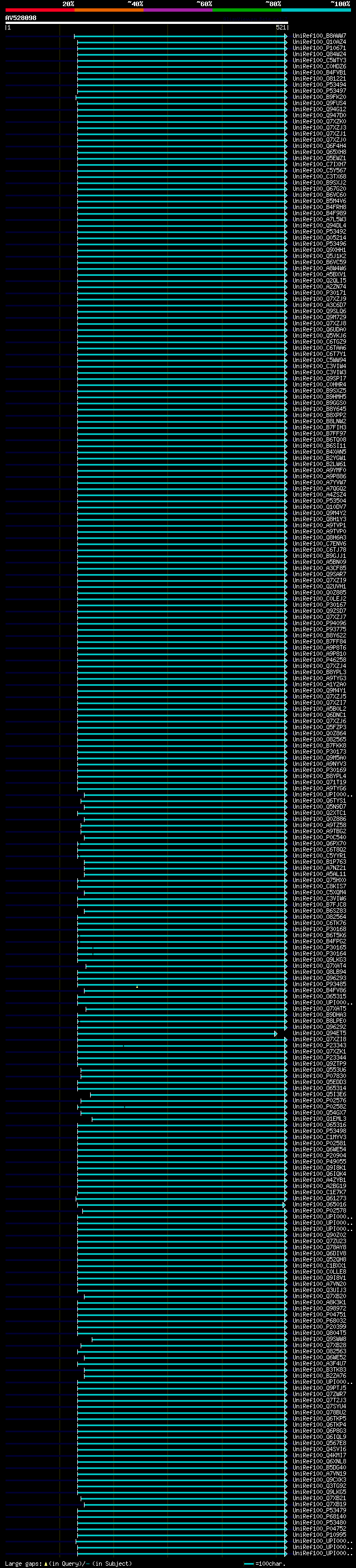Click hit label UniRef100_O81221
The width and height of the screenshot is (356, 1568).
319,78
